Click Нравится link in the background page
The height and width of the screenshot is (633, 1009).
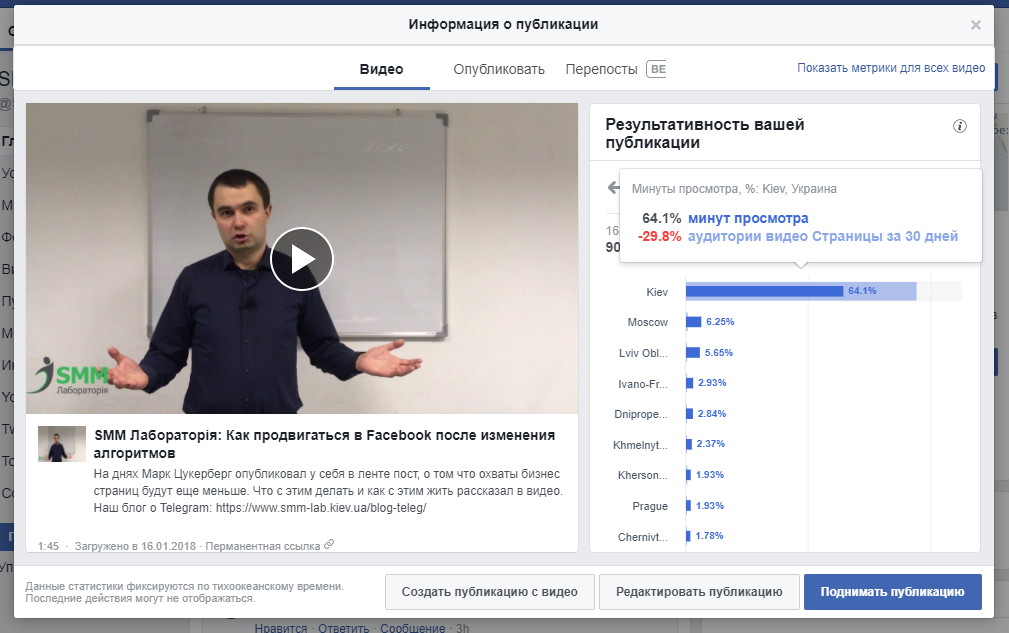click(281, 627)
